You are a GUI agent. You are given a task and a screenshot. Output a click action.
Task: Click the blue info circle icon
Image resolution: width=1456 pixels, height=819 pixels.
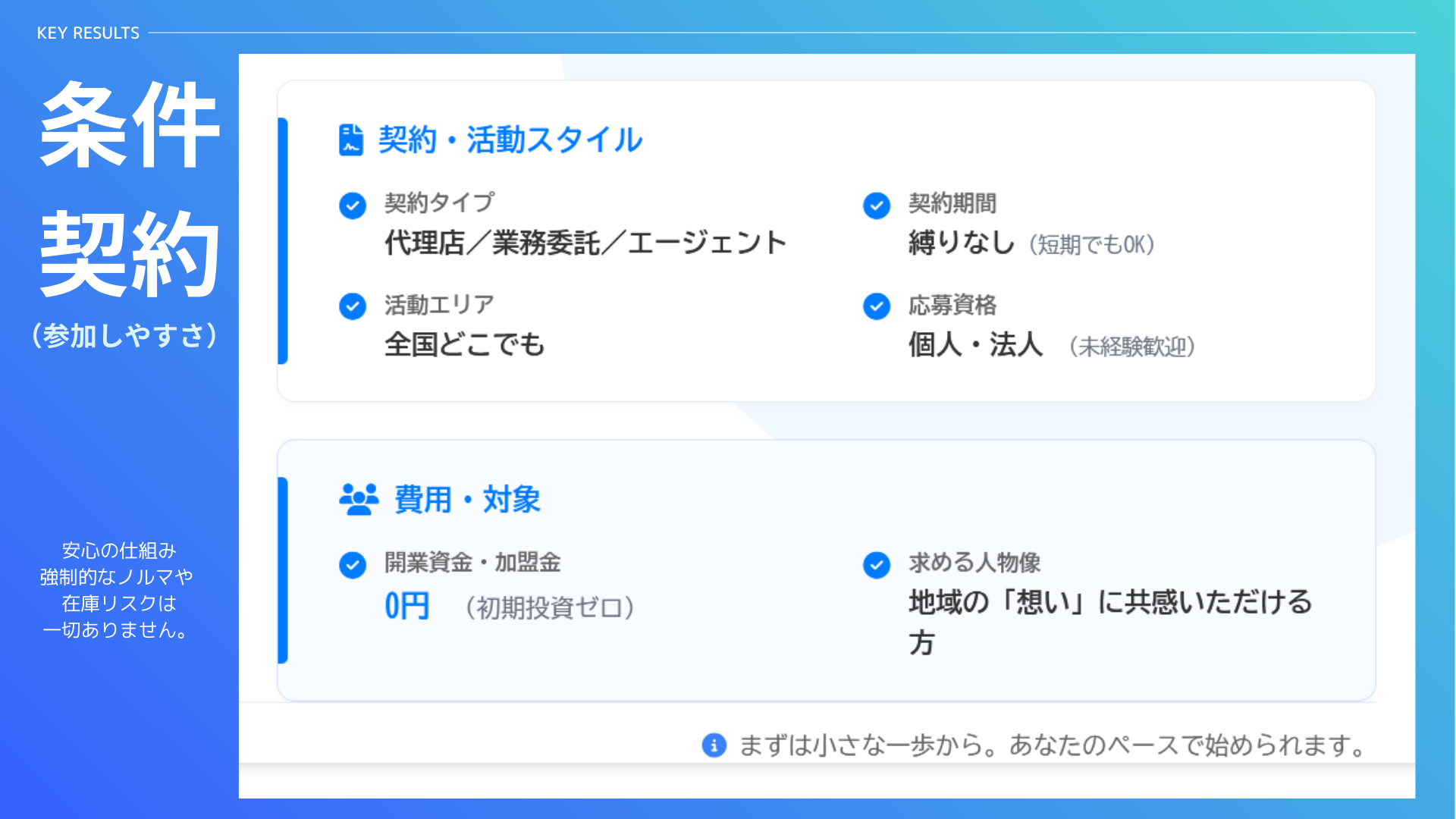[714, 745]
